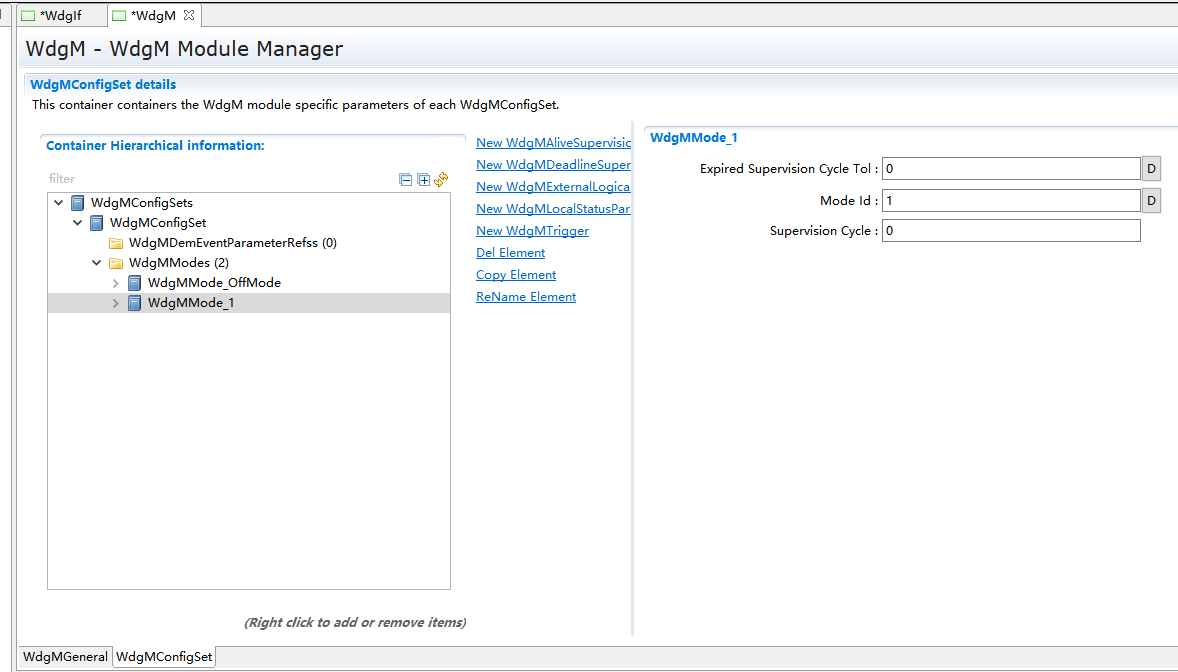Collapse the WdgMConfigSets root node
The height and width of the screenshot is (672, 1178).
59,203
